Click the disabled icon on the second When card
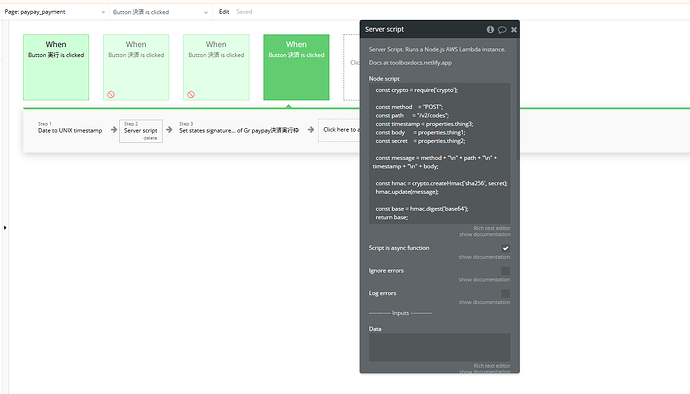 tap(111, 94)
